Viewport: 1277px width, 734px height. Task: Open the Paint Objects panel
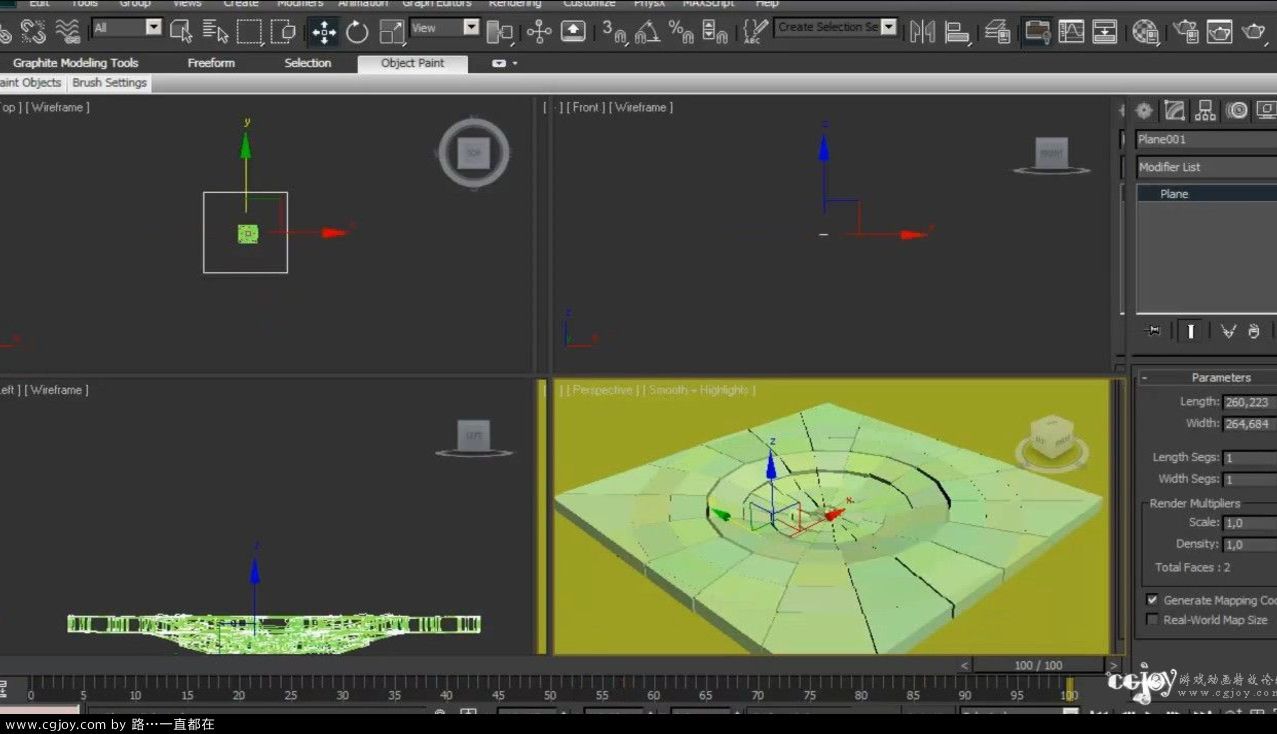[31, 83]
